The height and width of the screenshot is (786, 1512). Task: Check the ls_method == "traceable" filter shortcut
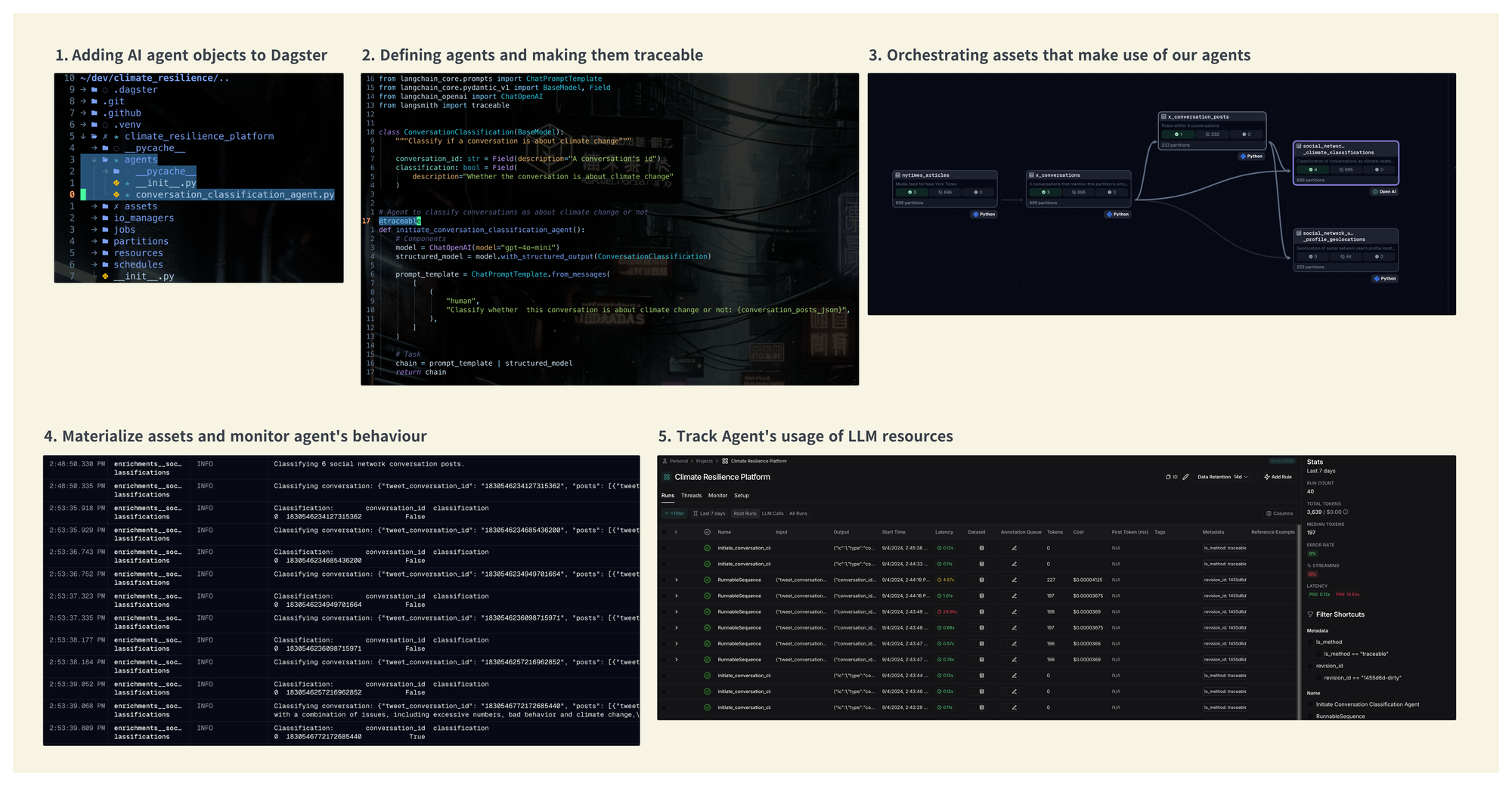(1319, 654)
